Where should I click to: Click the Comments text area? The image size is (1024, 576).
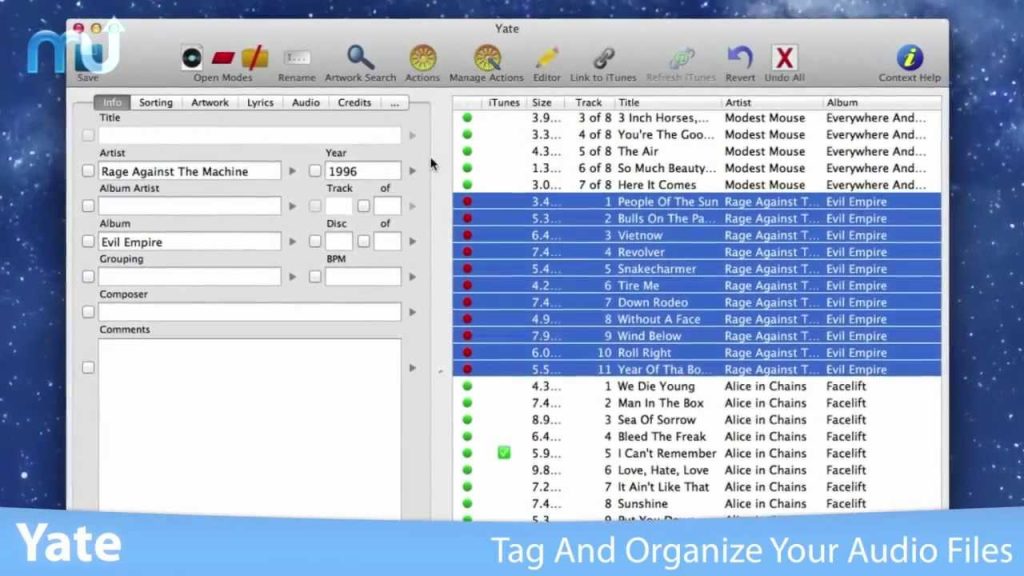pos(249,428)
